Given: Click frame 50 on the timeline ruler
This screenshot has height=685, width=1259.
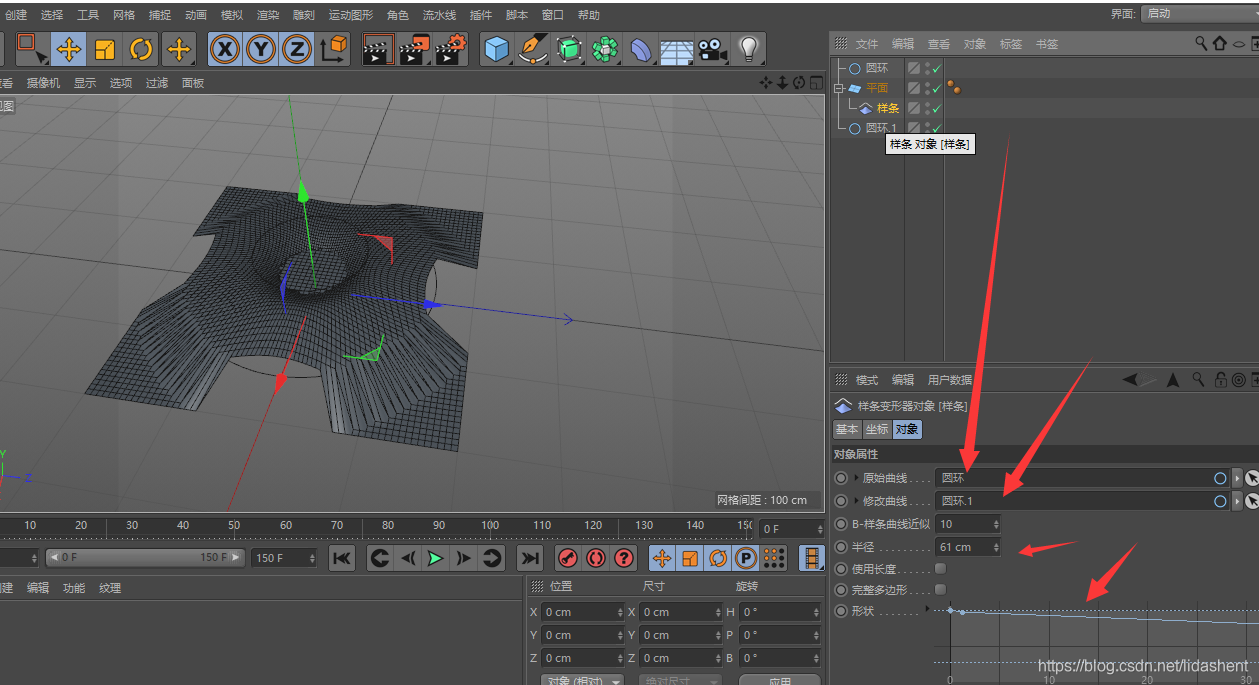Looking at the screenshot, I should coord(233,526).
